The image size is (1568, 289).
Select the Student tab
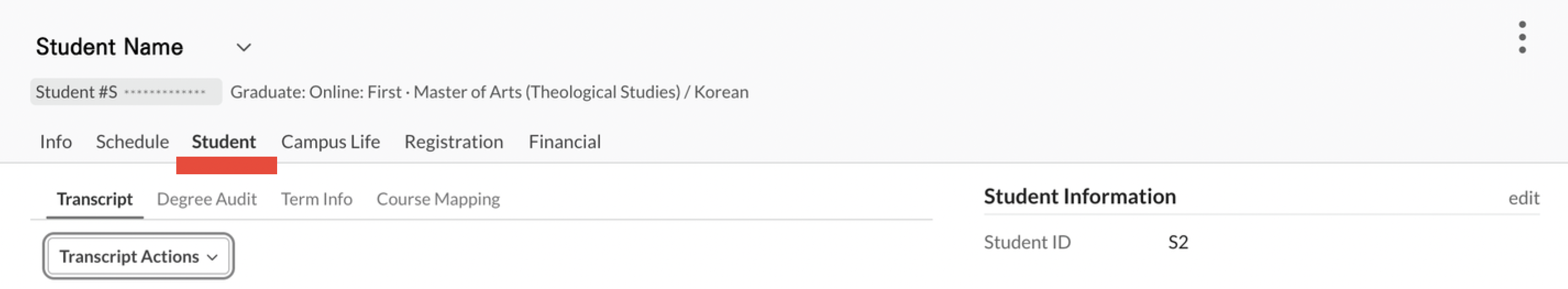223,142
